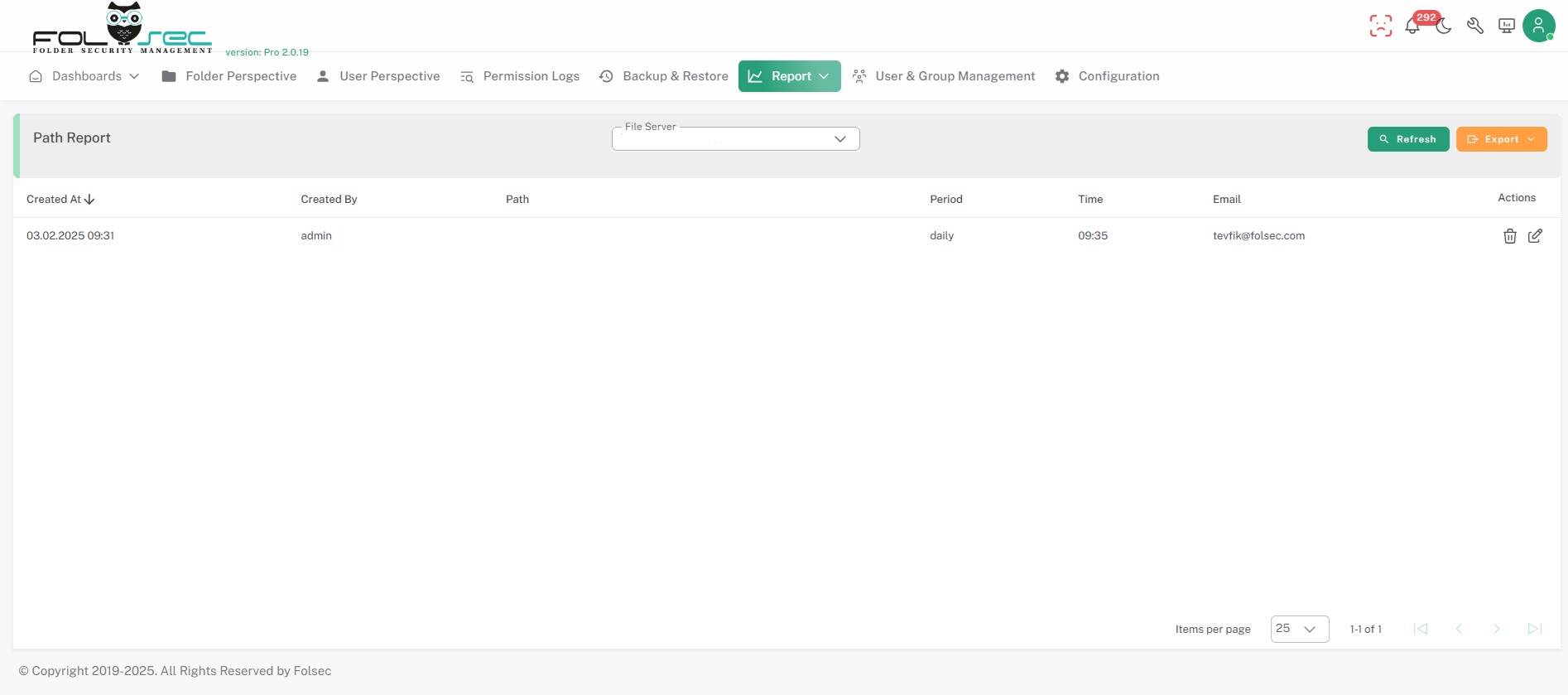
Task: Open User & Group Management
Action: coord(944,76)
